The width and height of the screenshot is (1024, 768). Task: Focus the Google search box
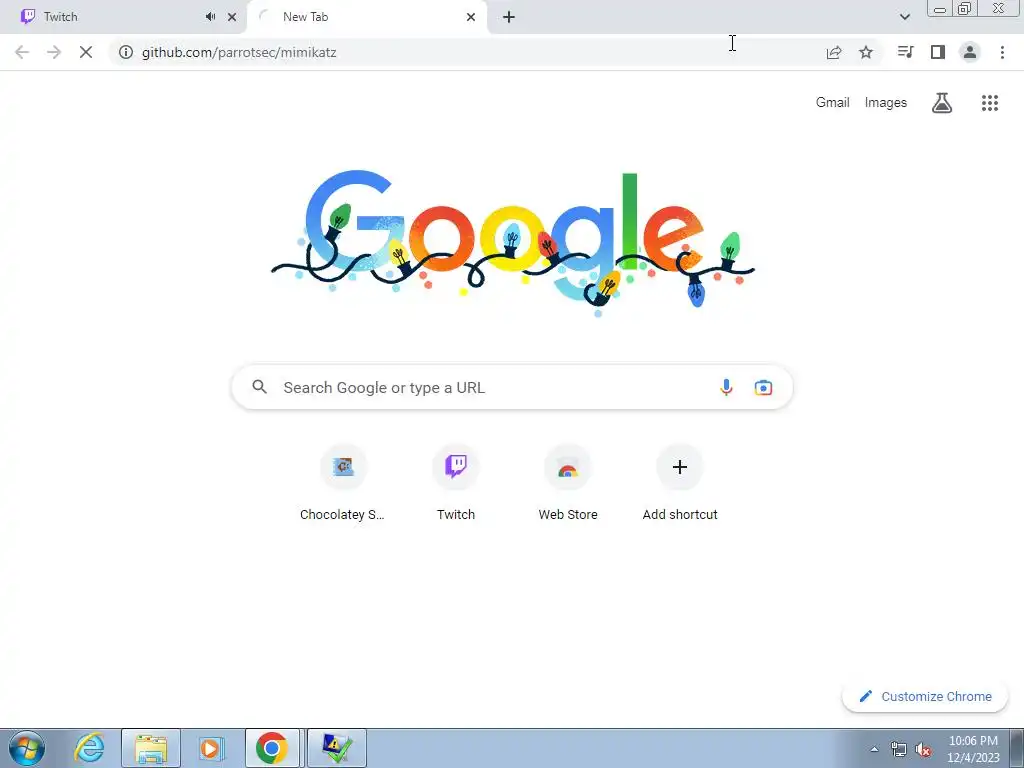512,387
